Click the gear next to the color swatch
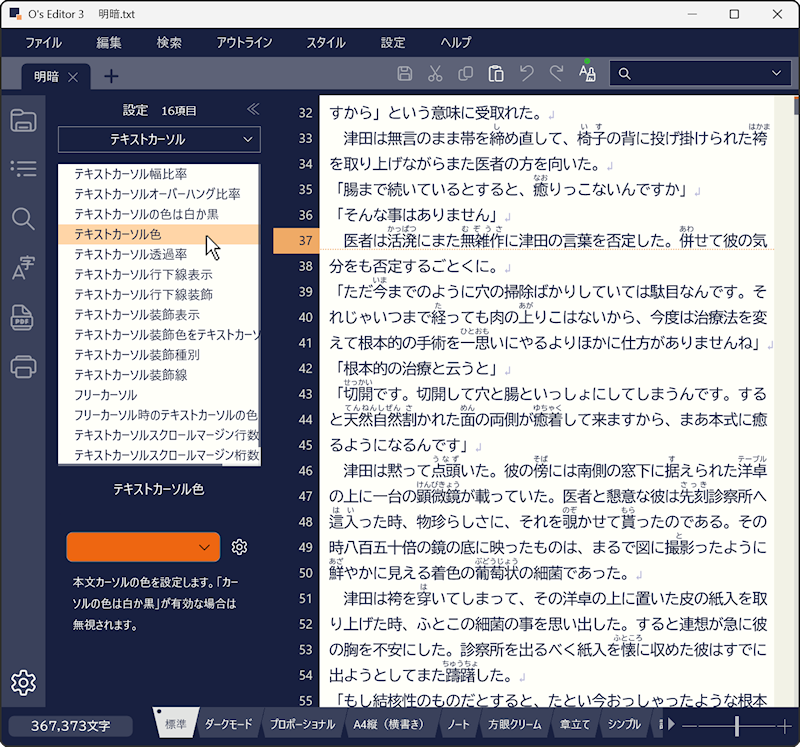The width and height of the screenshot is (800, 747). tap(239, 547)
